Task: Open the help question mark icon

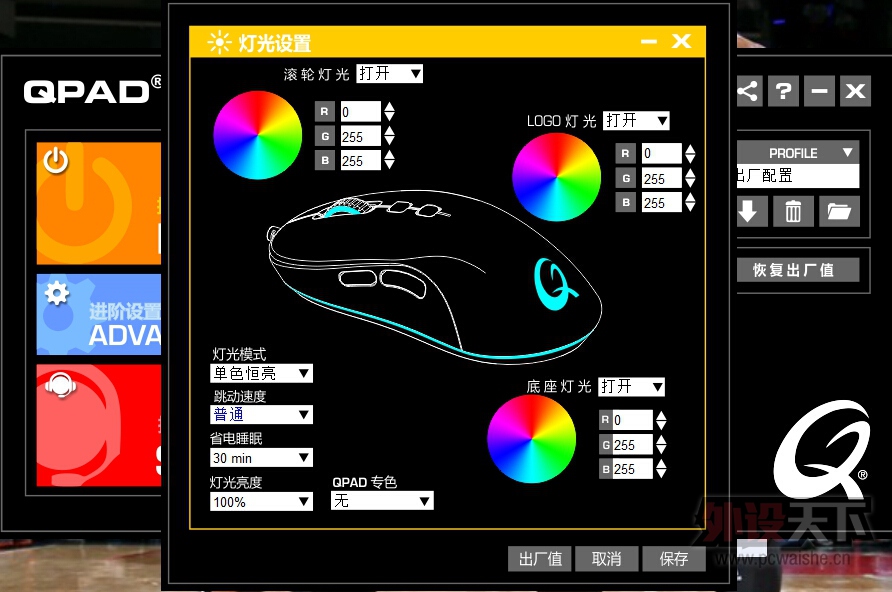Action: 783,91
